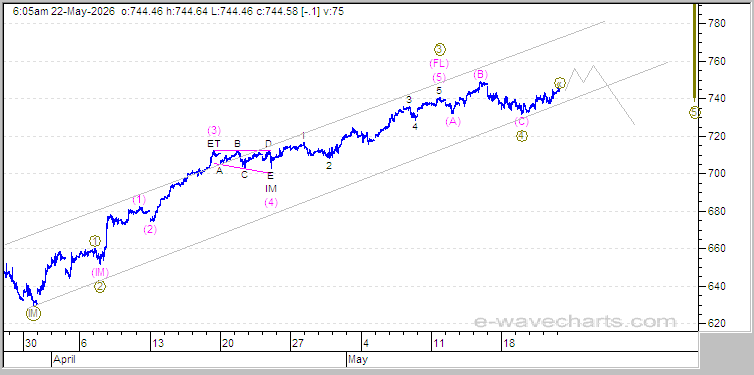Click date 13 on the time axis
Screen dimensions: 754x375
158,343
